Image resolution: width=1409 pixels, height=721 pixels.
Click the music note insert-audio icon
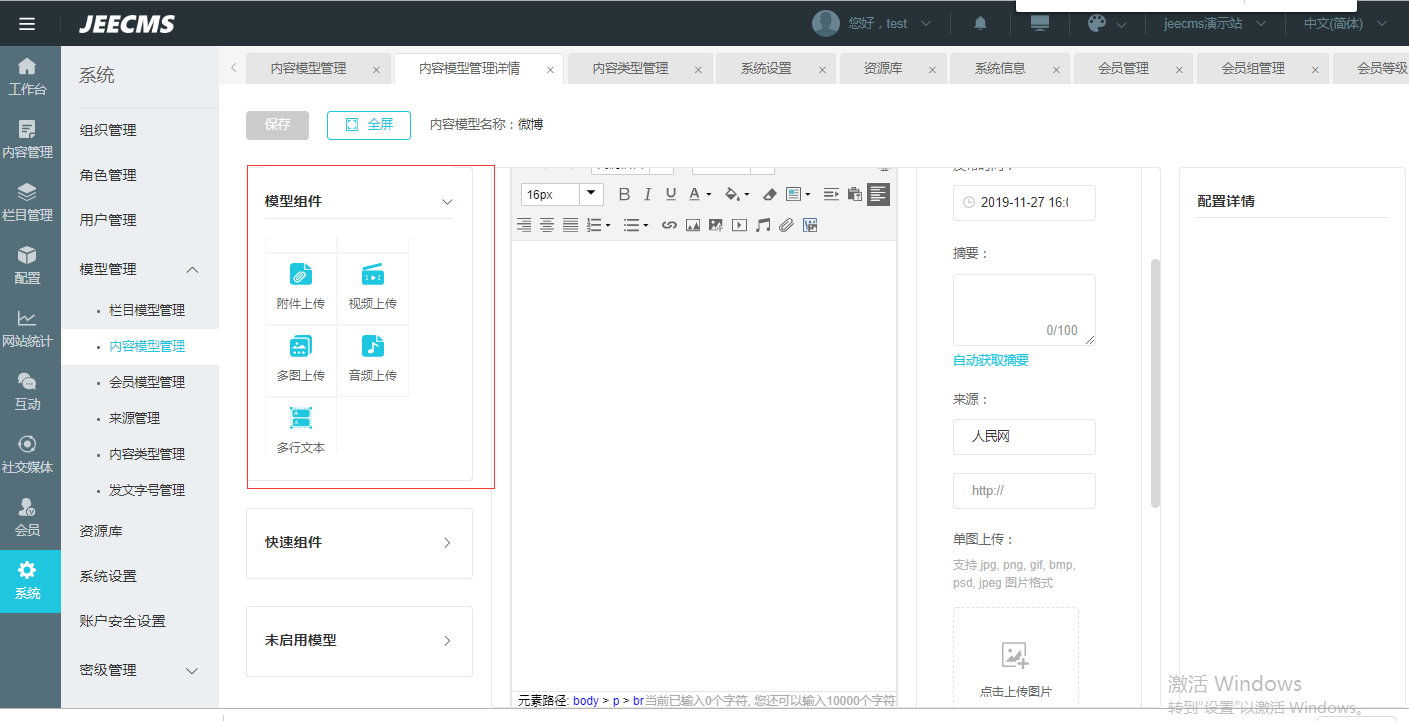(763, 225)
